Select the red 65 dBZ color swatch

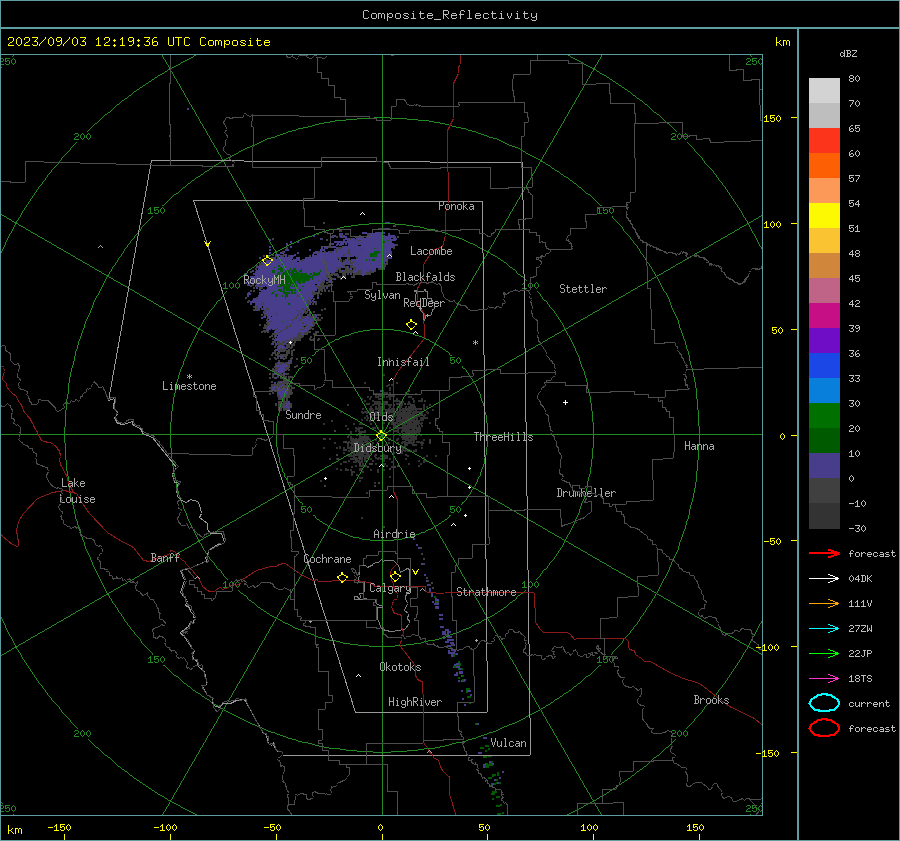coord(824,140)
